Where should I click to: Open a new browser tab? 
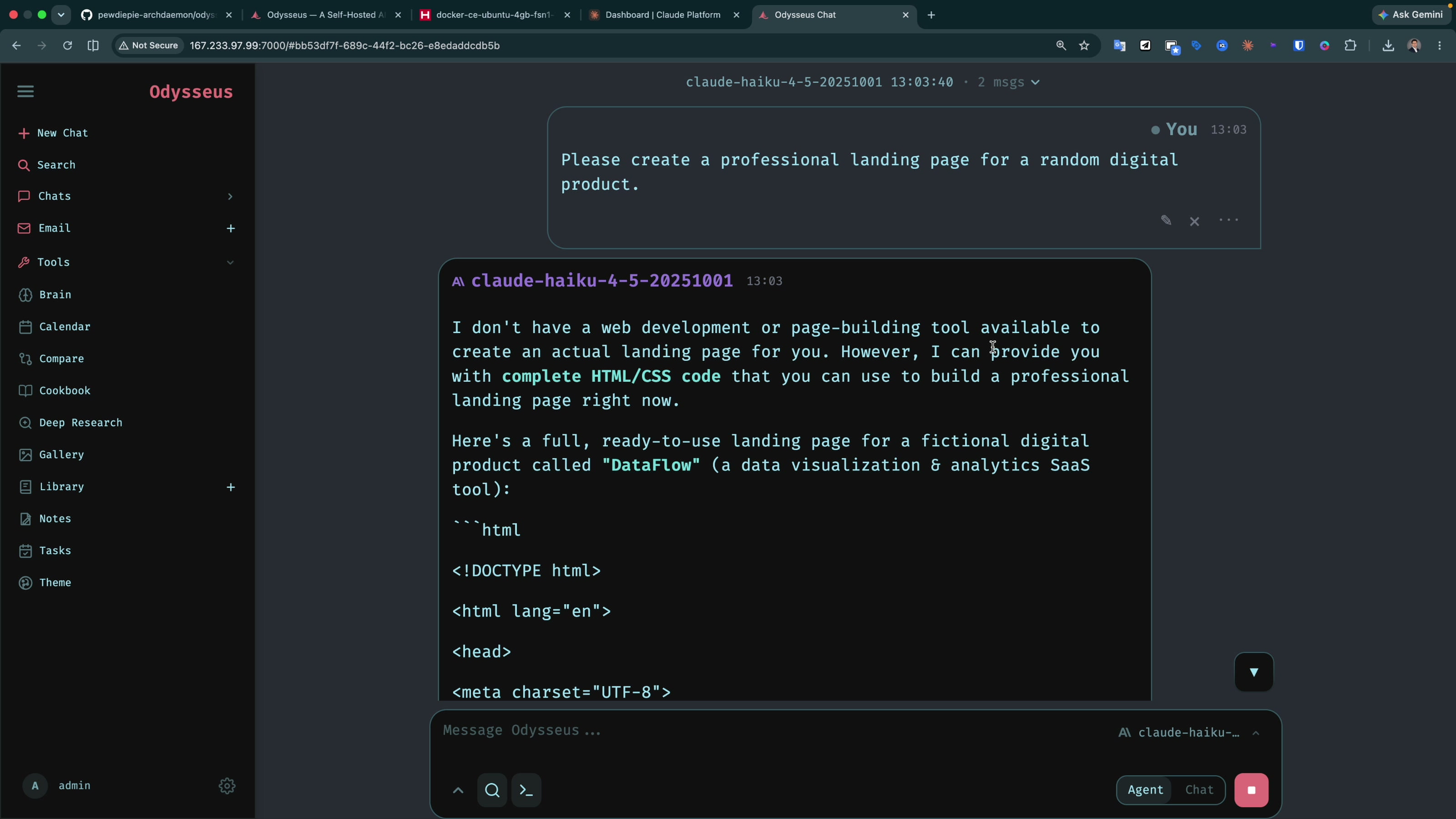click(x=931, y=15)
